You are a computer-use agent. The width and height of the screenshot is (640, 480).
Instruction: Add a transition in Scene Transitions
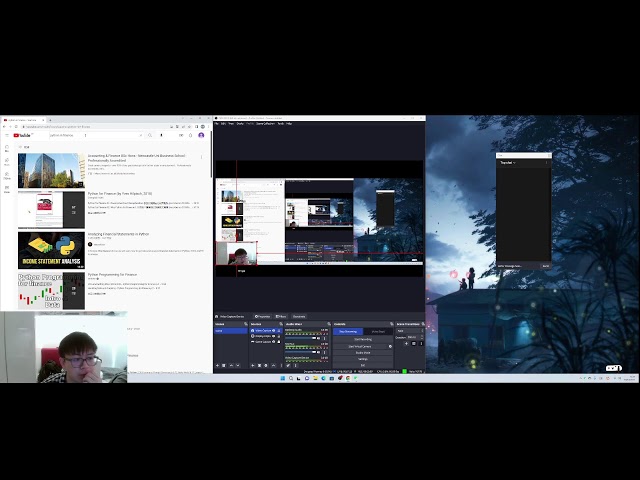[x=406, y=343]
